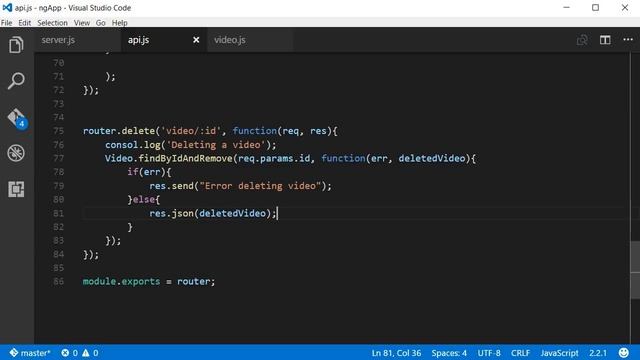Open Source Control view with 4 changes
Viewport: 640px width, 360px height.
[17, 118]
